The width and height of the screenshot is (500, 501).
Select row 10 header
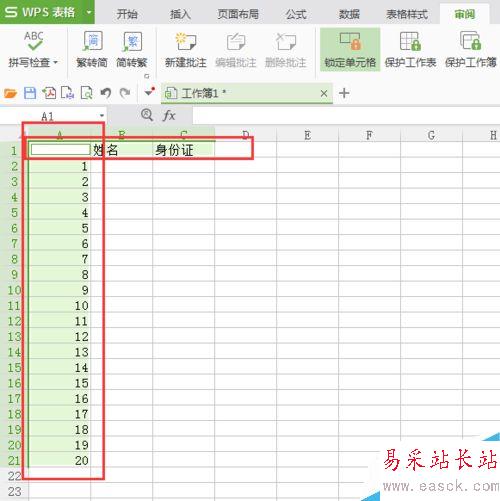(x=14, y=290)
